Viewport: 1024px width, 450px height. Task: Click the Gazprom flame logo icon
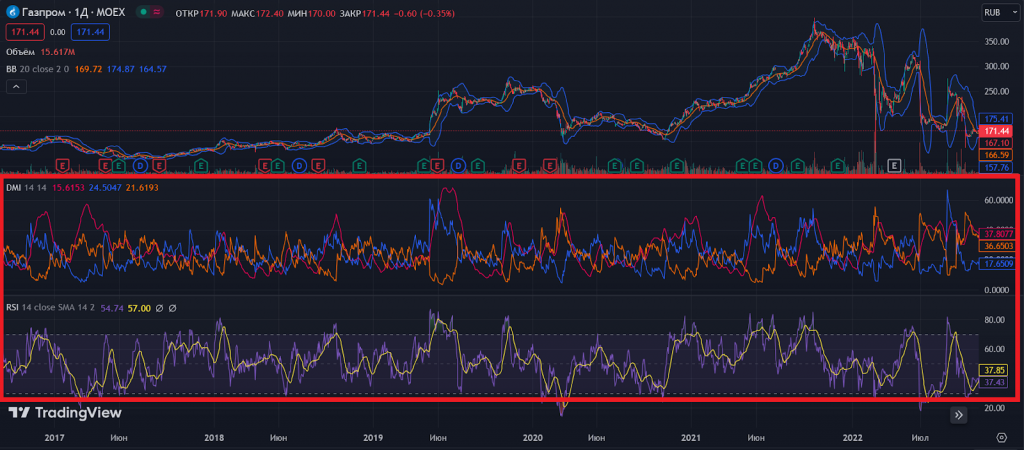(12, 13)
